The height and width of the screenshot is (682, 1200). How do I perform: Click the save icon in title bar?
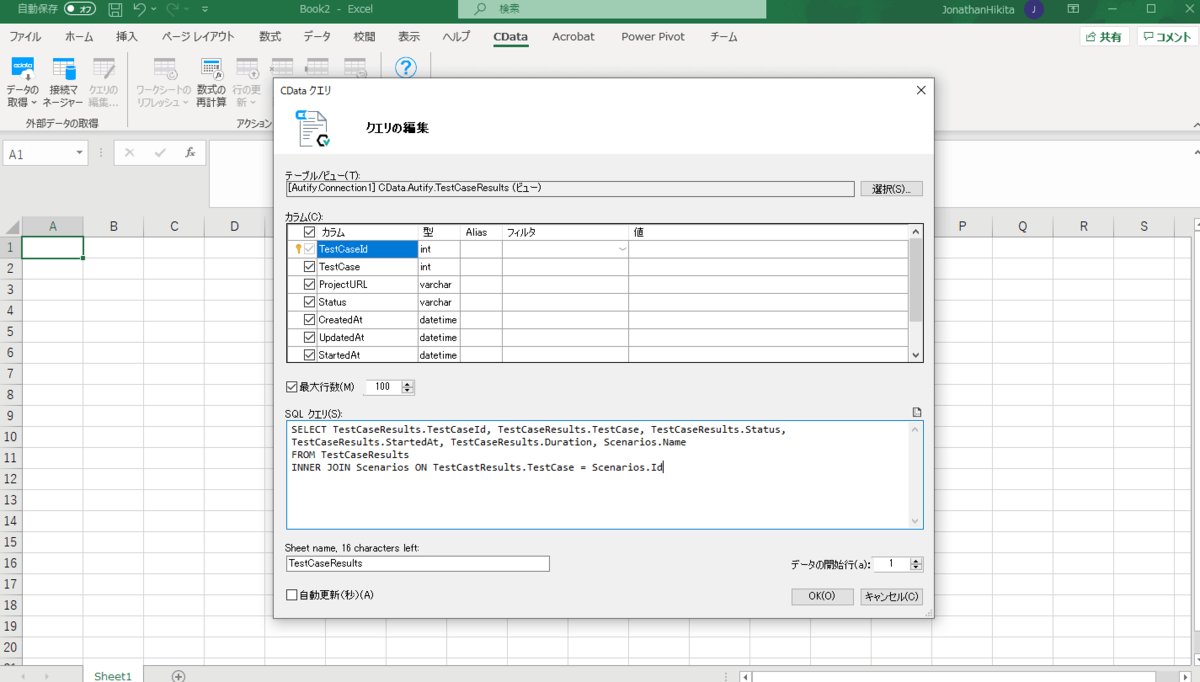click(x=115, y=10)
